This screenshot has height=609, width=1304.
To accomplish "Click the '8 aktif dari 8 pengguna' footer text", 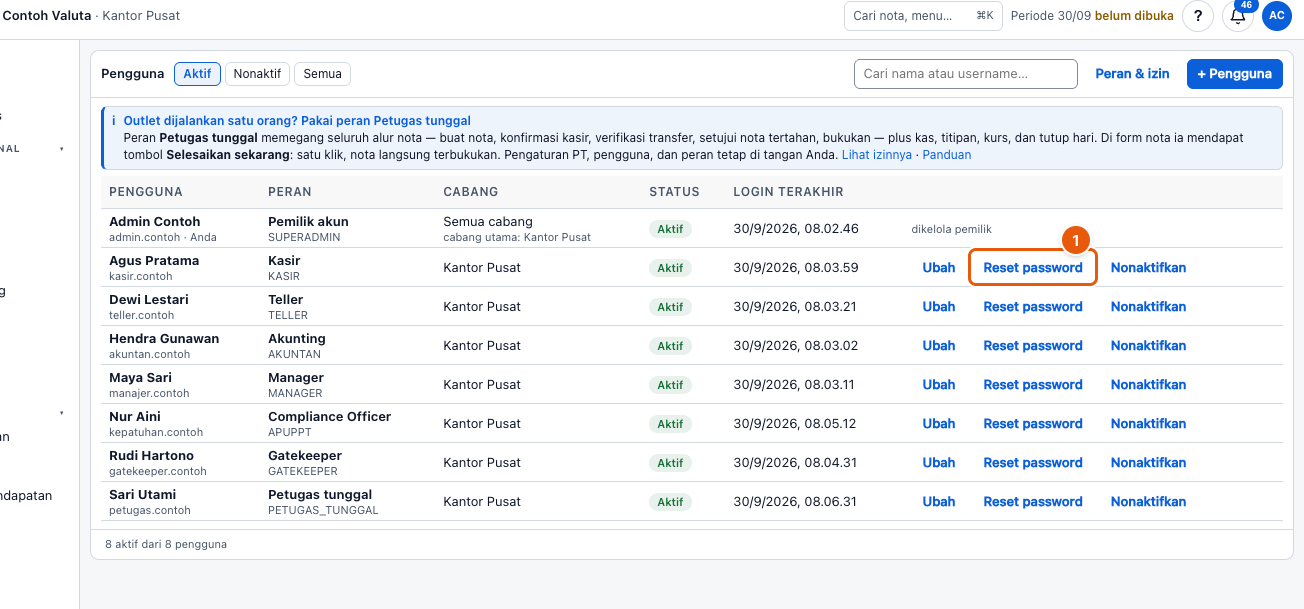I will pyautogui.click(x=166, y=545).
